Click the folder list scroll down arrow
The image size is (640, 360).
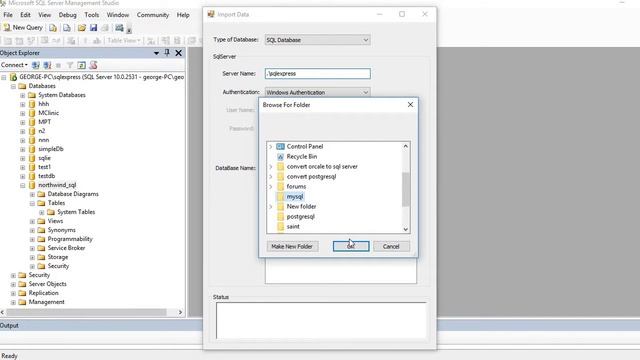(405, 229)
